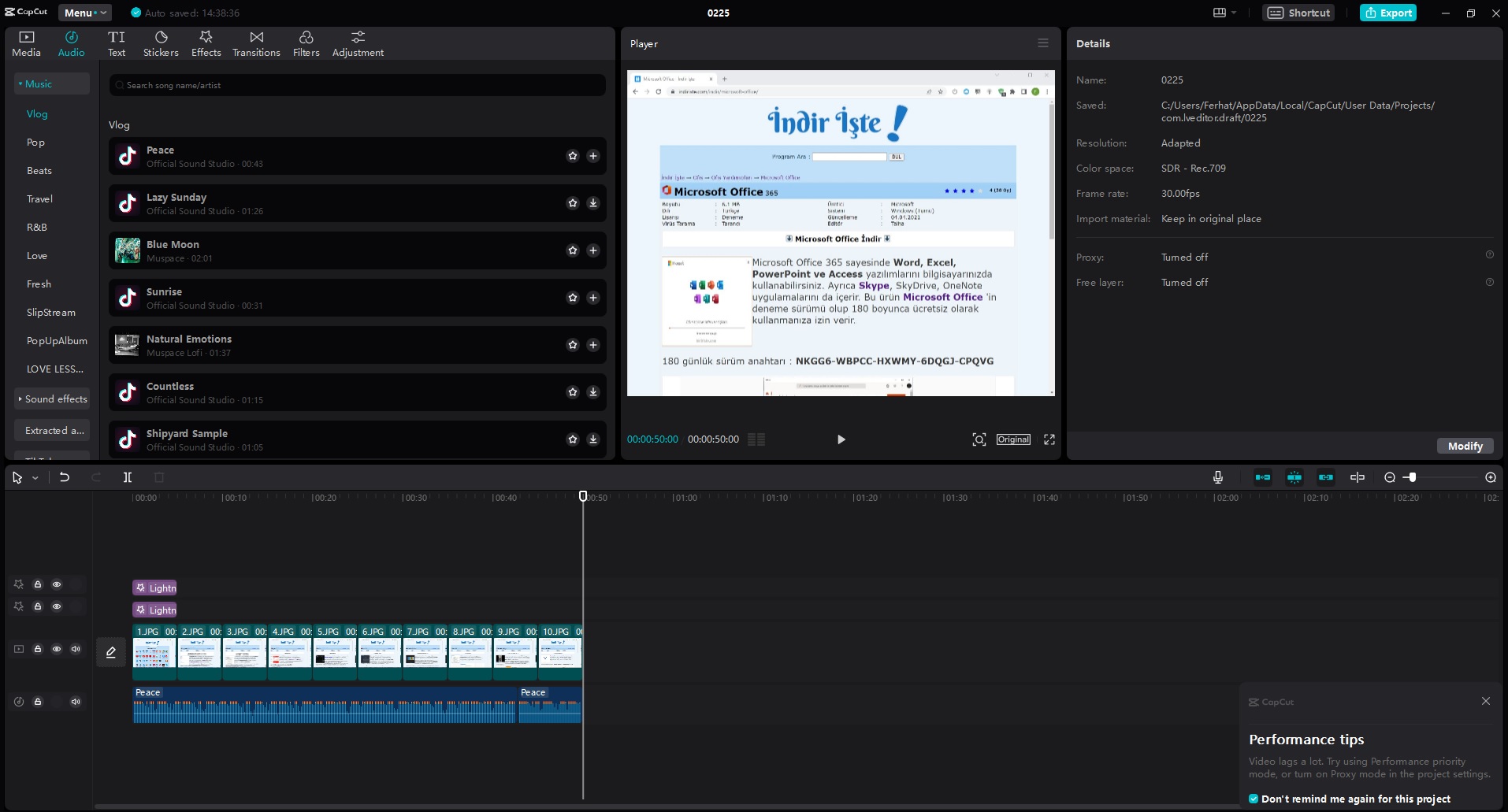This screenshot has width=1508, height=812.
Task: Choose the Select cursor tool
Action: (17, 477)
